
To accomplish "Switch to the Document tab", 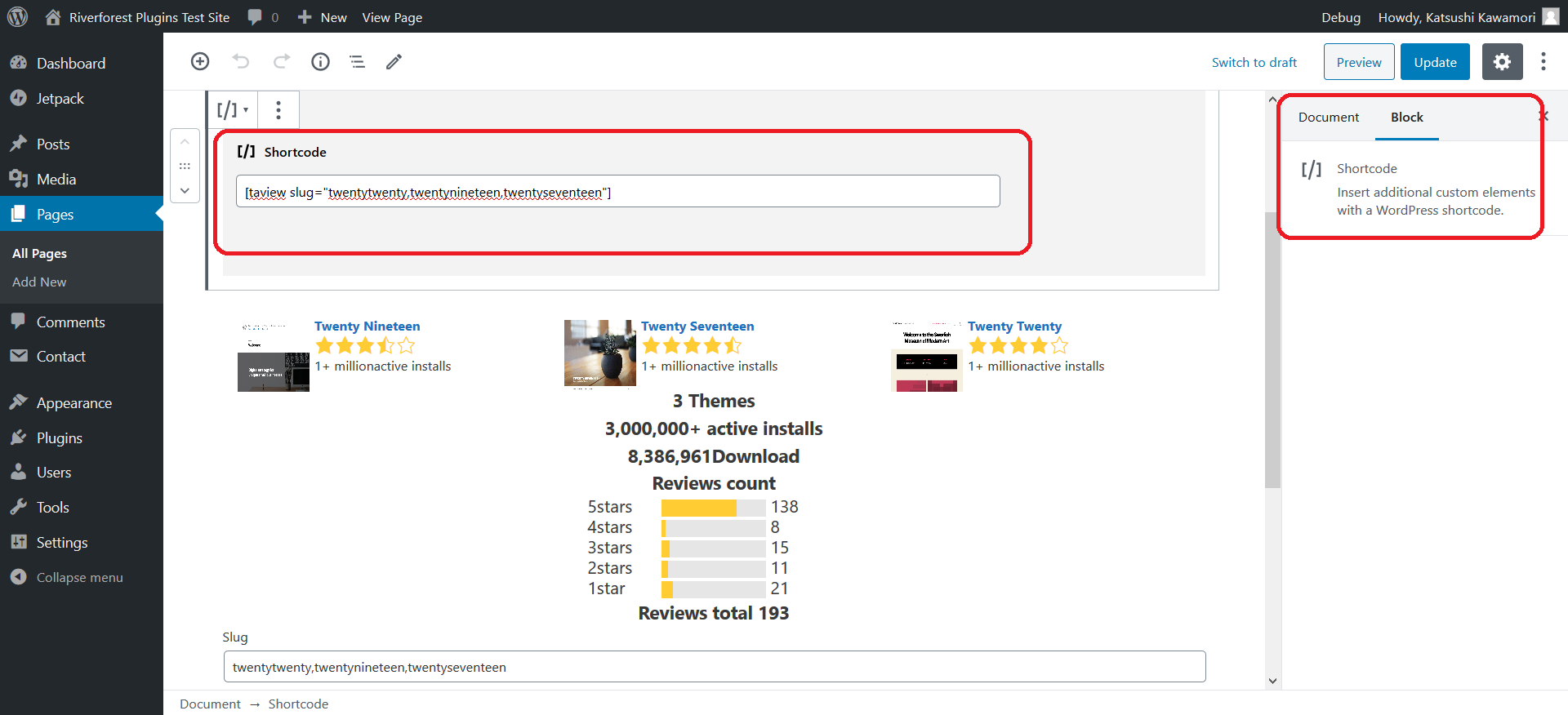I will [x=1329, y=117].
